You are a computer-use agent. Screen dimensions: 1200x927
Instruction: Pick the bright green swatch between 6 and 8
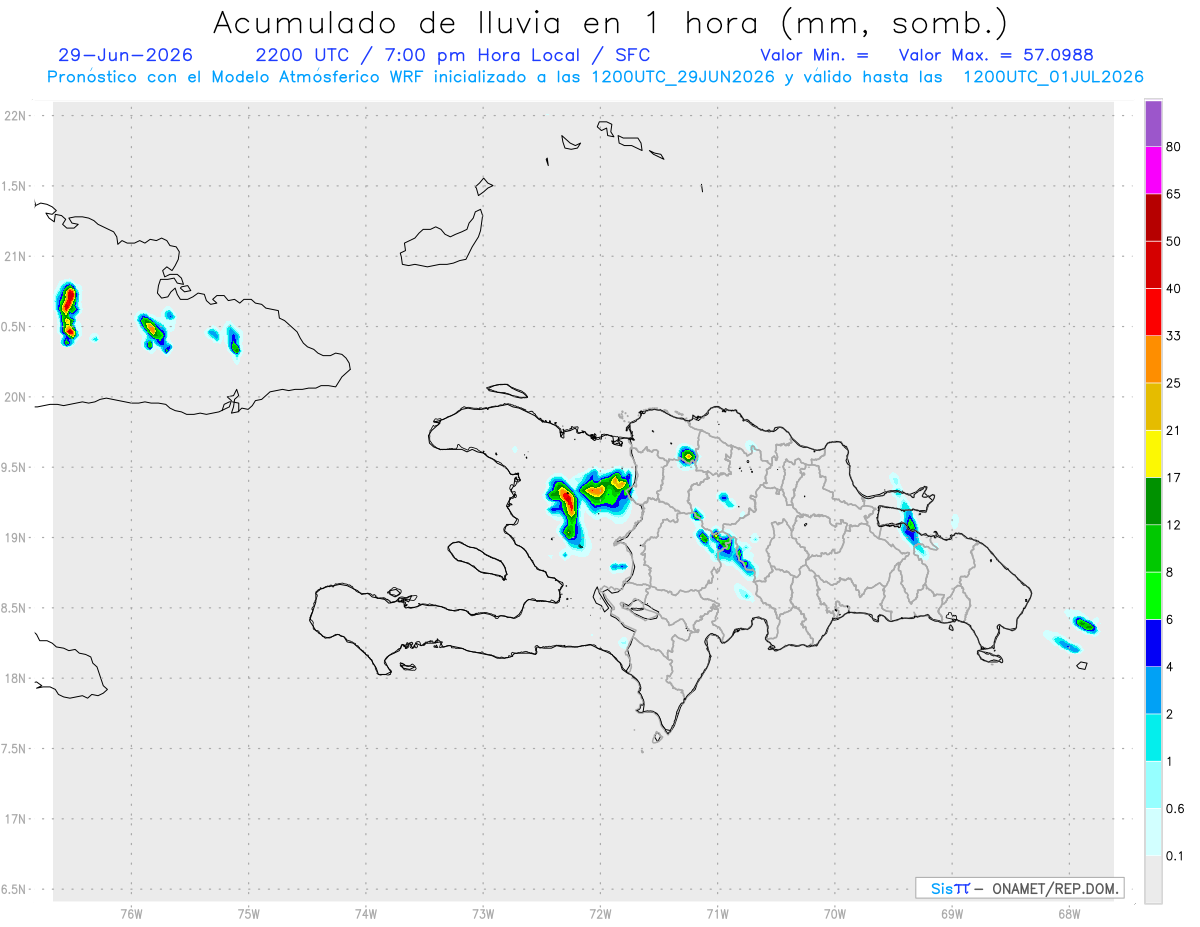point(1153,596)
